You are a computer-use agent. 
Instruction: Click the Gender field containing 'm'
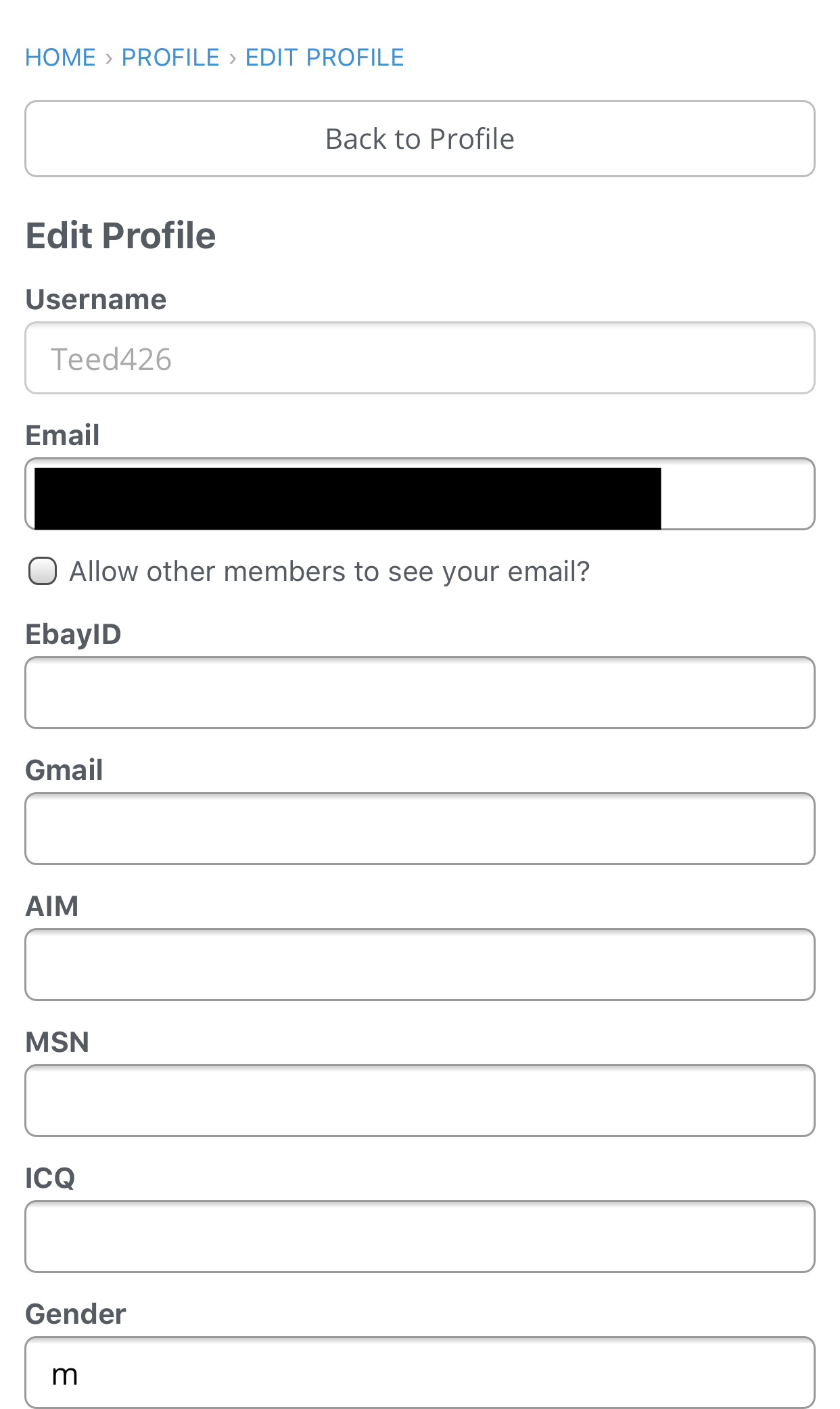pos(420,1372)
